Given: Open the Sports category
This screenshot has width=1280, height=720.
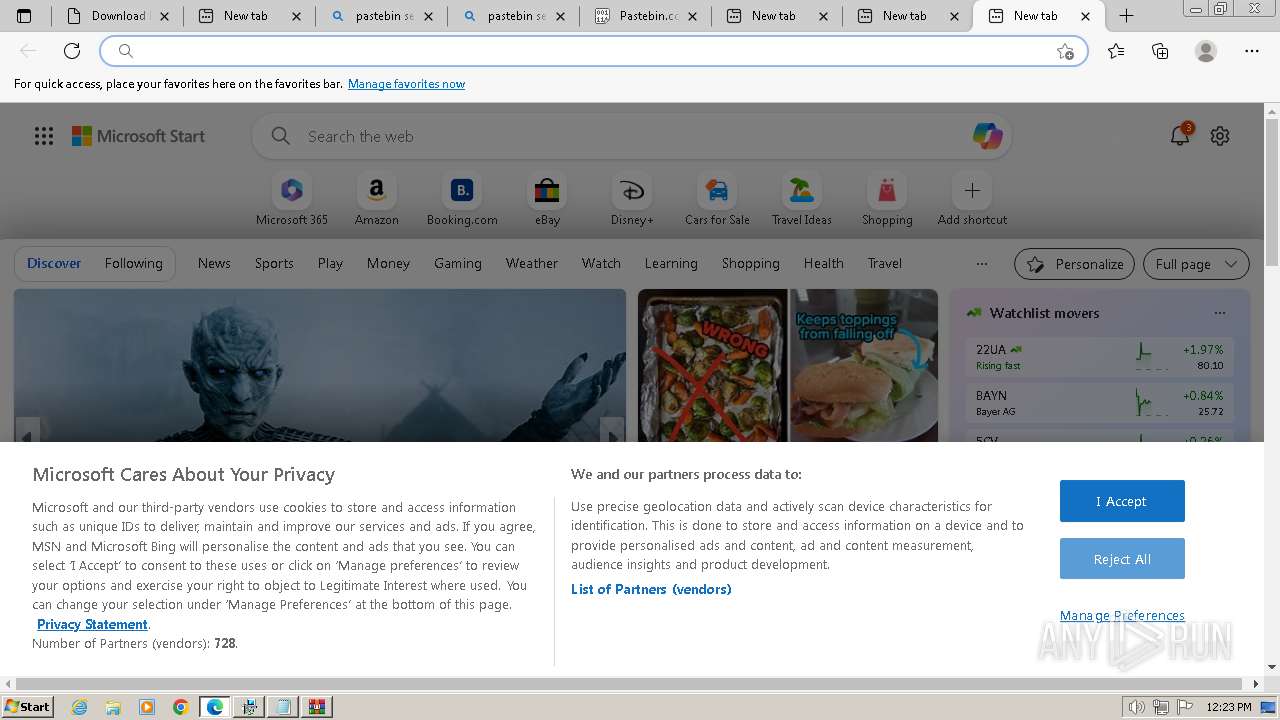Looking at the screenshot, I should [274, 263].
